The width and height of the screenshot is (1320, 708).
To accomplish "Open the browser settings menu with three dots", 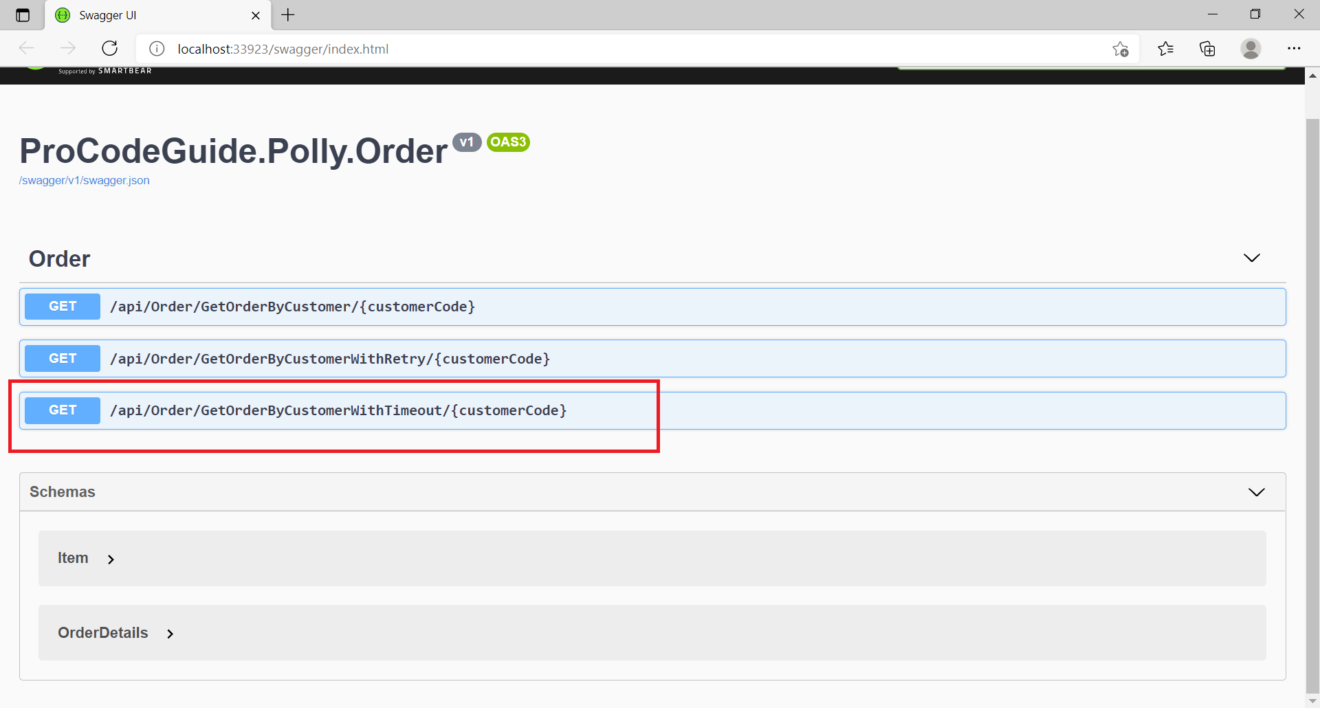I will coord(1294,48).
